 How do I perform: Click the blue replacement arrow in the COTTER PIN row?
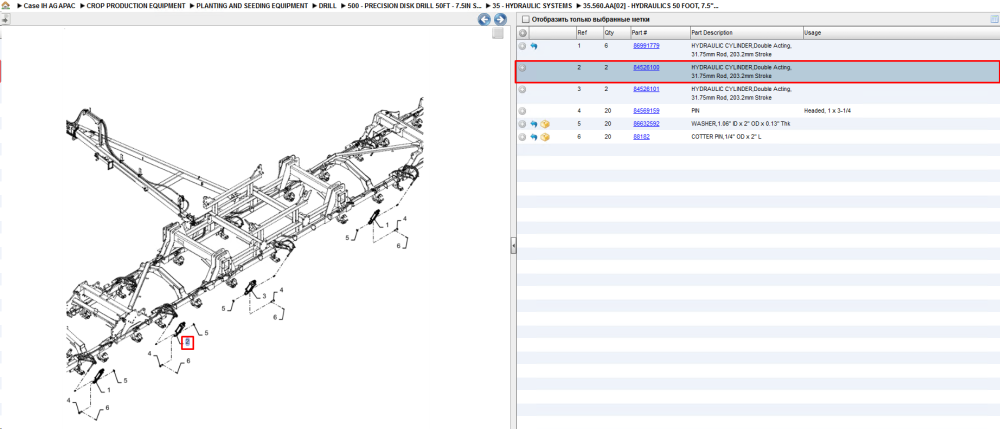(534, 137)
